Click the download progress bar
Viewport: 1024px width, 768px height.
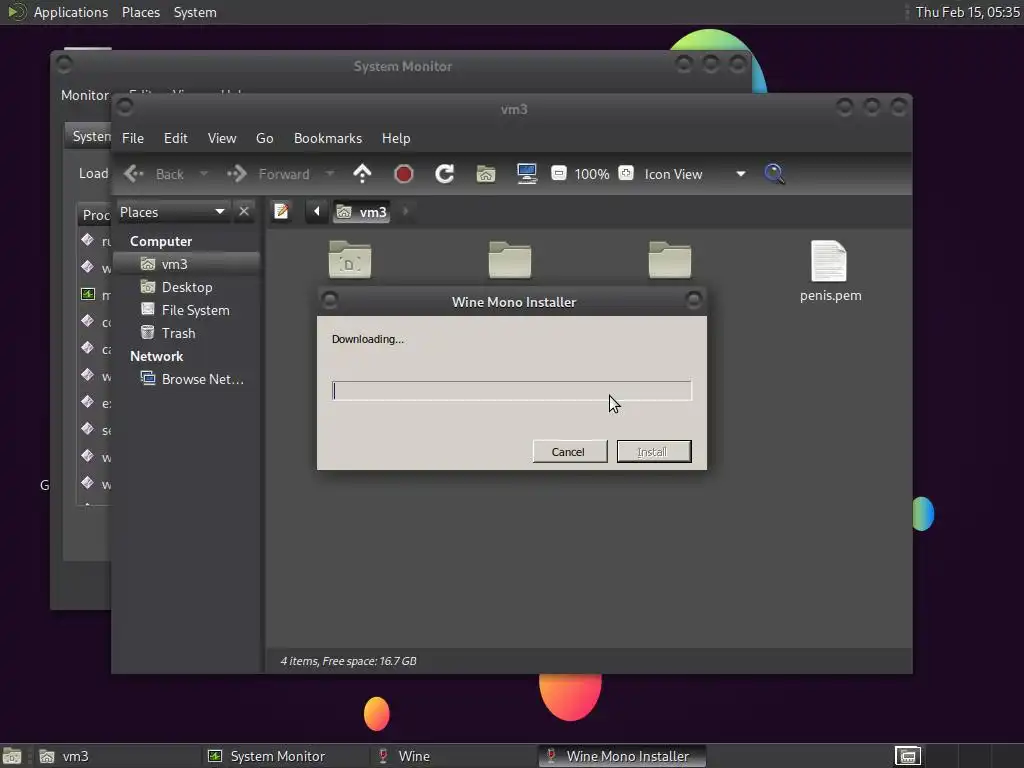coord(511,391)
